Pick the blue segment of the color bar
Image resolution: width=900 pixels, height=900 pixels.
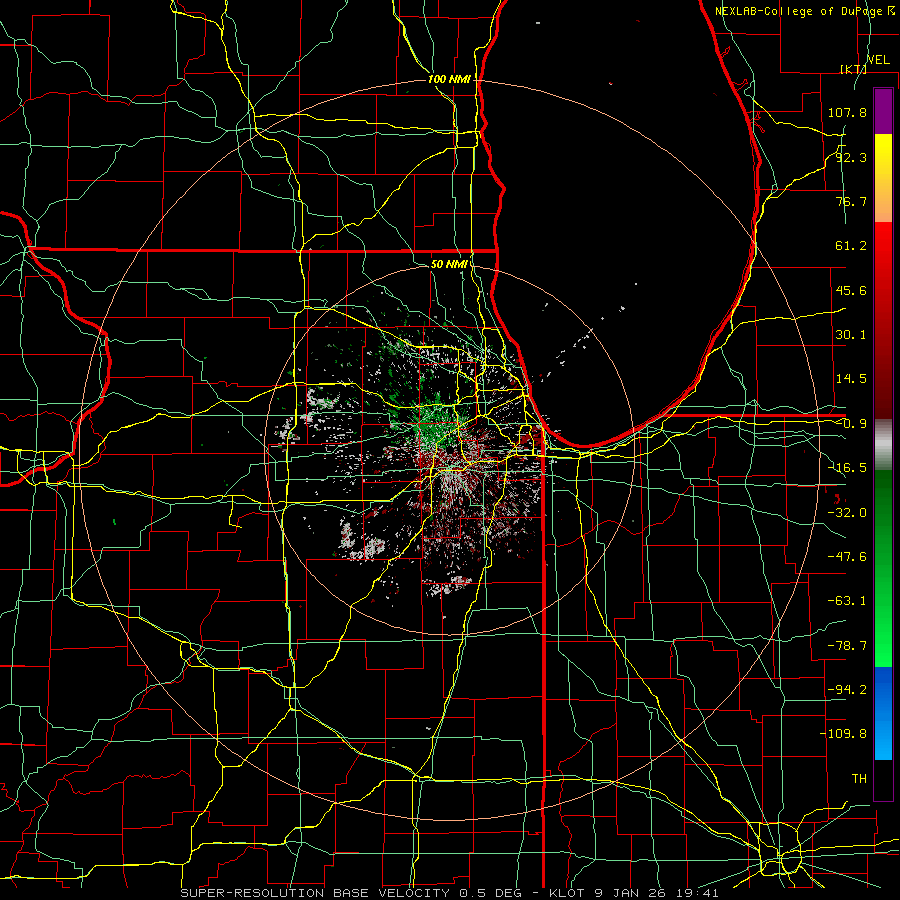pos(883,713)
